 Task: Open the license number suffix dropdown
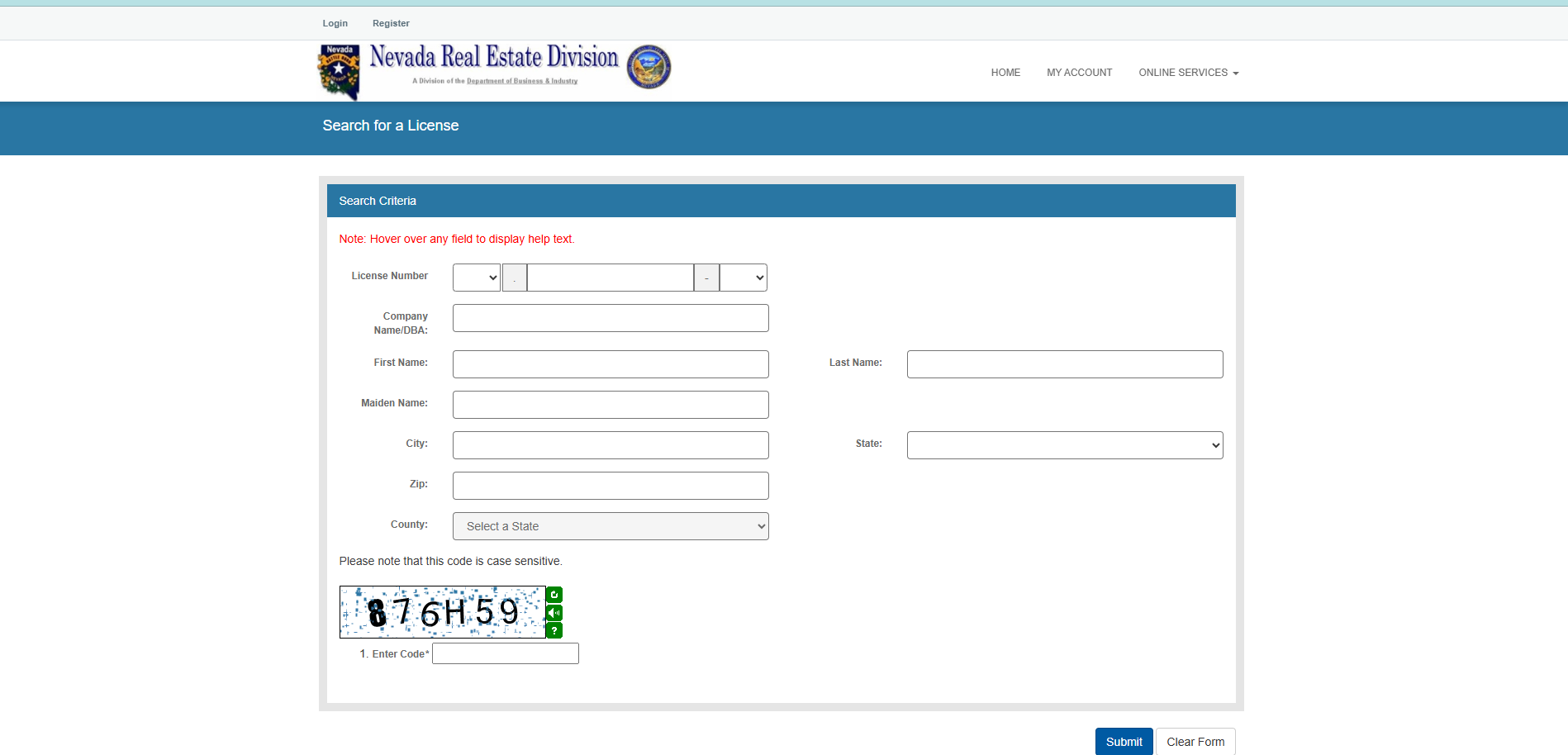(744, 278)
